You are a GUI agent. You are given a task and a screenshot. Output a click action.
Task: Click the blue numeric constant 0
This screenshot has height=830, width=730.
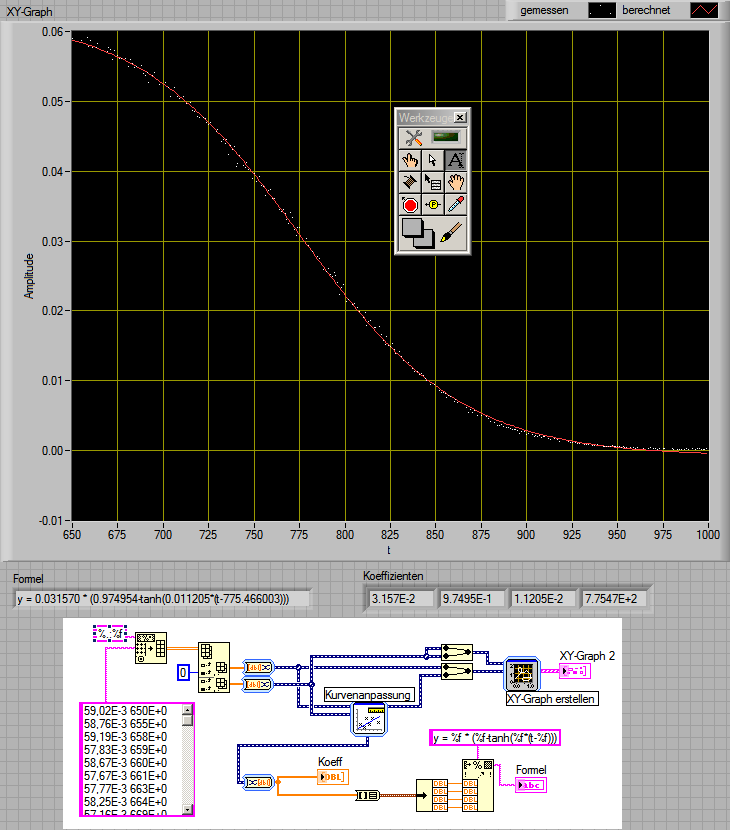(x=183, y=673)
